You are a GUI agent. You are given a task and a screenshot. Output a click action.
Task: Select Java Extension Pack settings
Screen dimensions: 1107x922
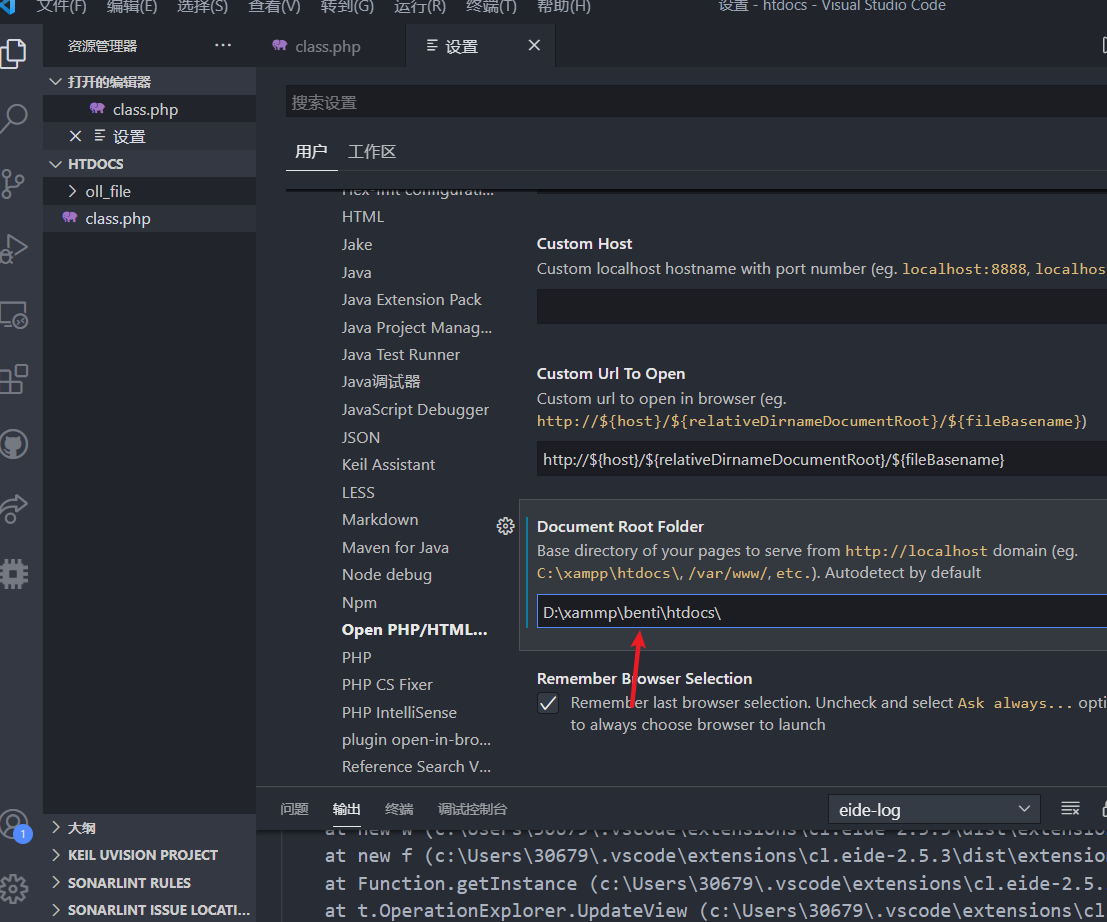pos(412,299)
